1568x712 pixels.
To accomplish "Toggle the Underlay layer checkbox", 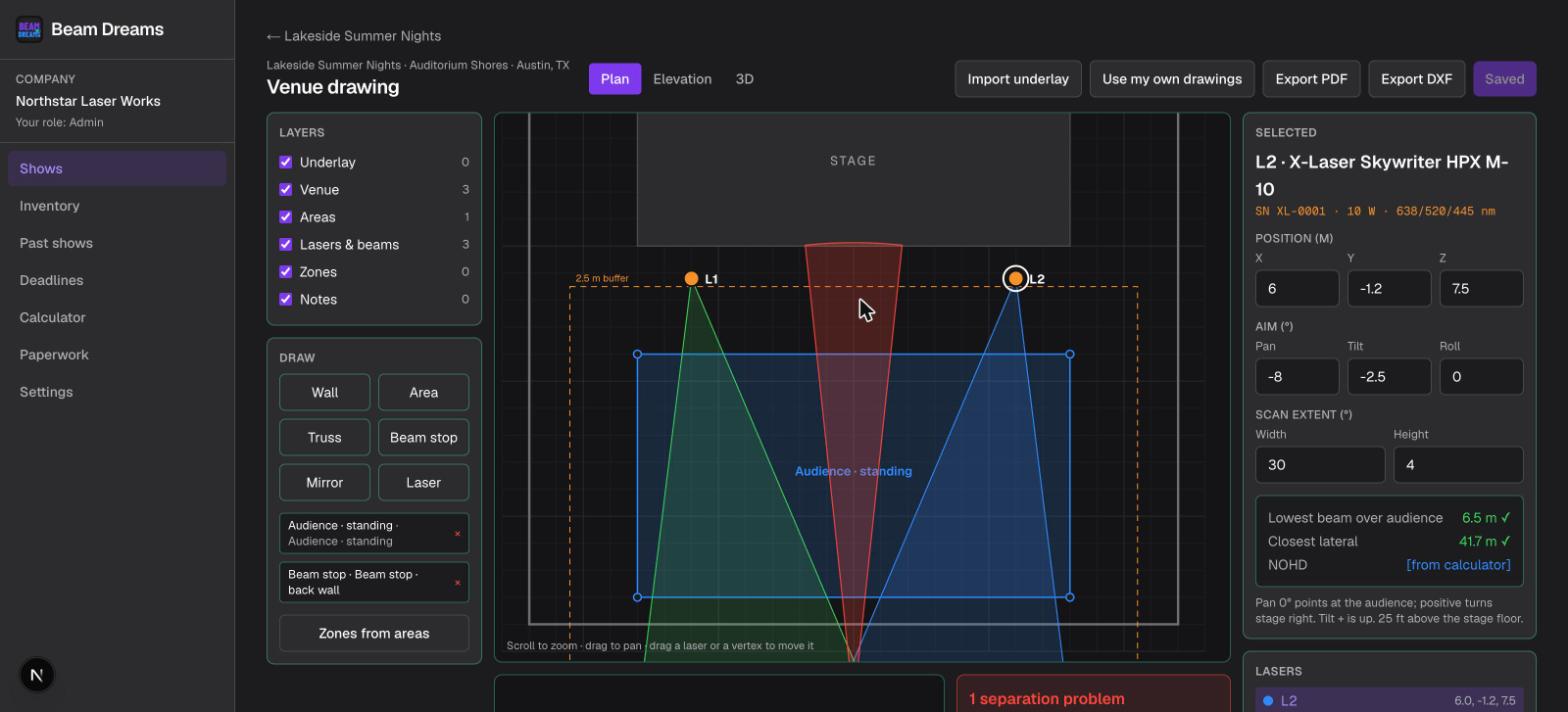I will 286,162.
